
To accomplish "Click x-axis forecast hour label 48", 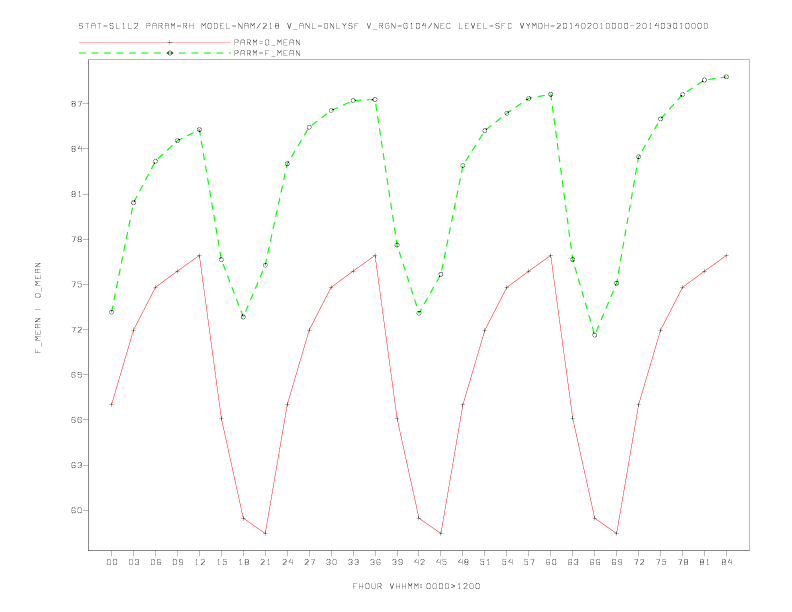I will point(463,562).
